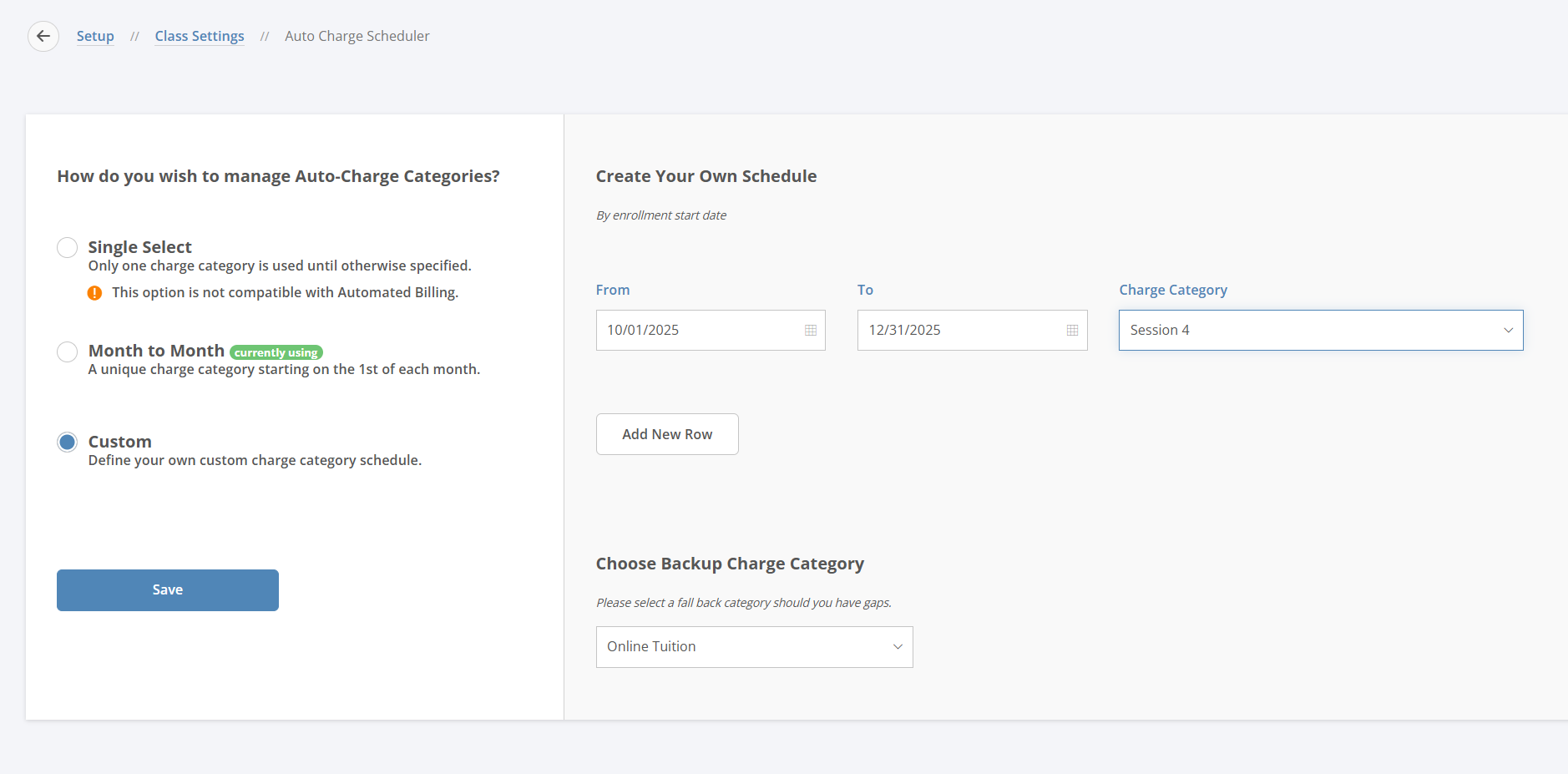Click the 'To' column label

coord(865,290)
